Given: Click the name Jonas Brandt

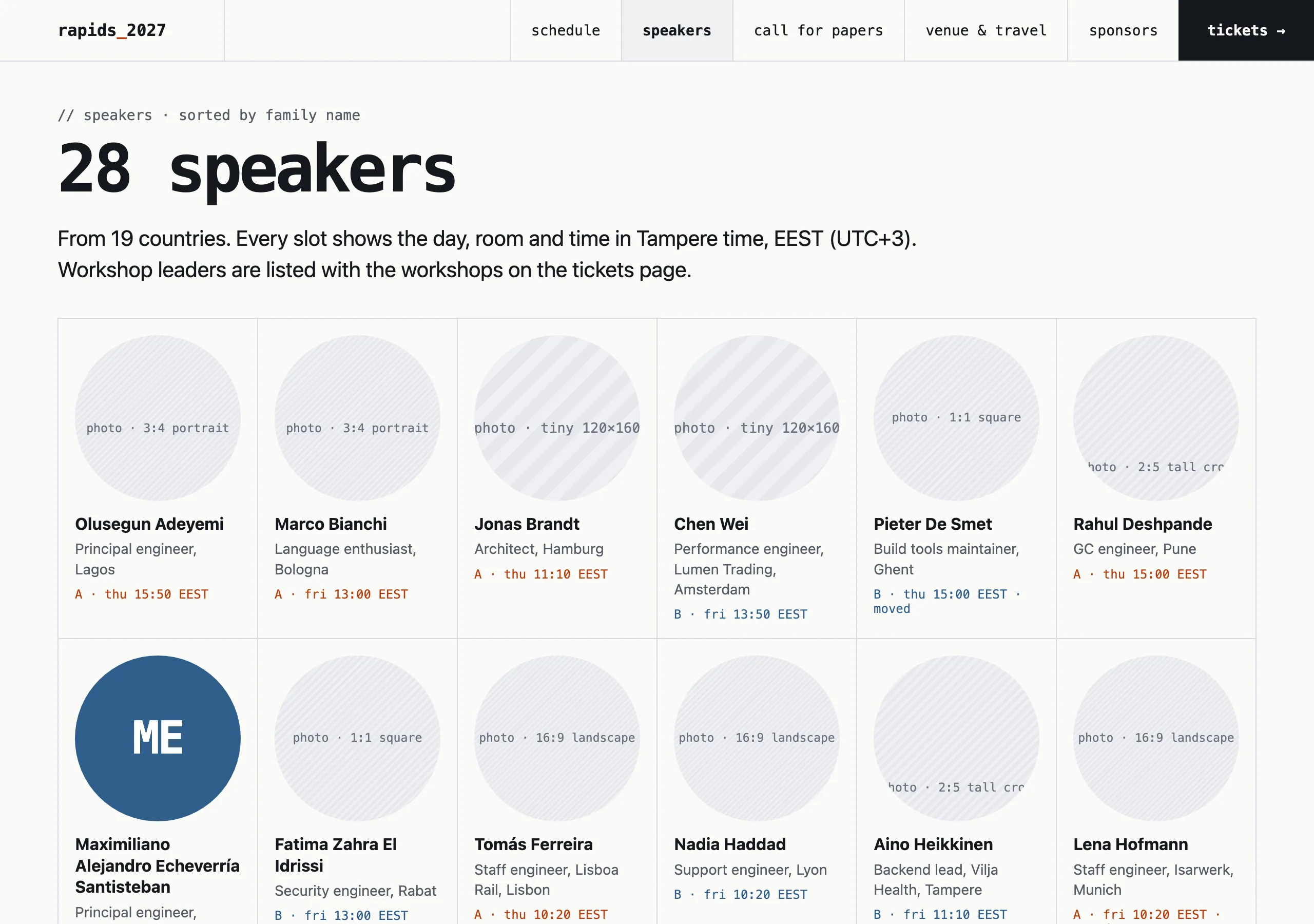Looking at the screenshot, I should (527, 524).
